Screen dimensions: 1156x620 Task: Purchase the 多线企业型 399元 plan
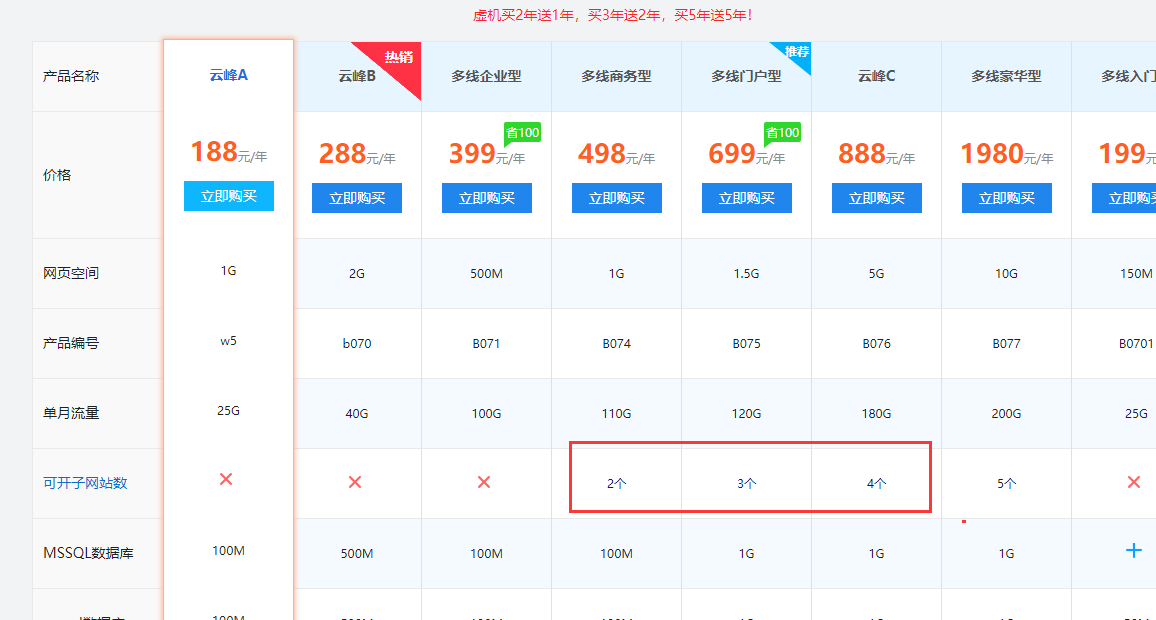[486, 198]
